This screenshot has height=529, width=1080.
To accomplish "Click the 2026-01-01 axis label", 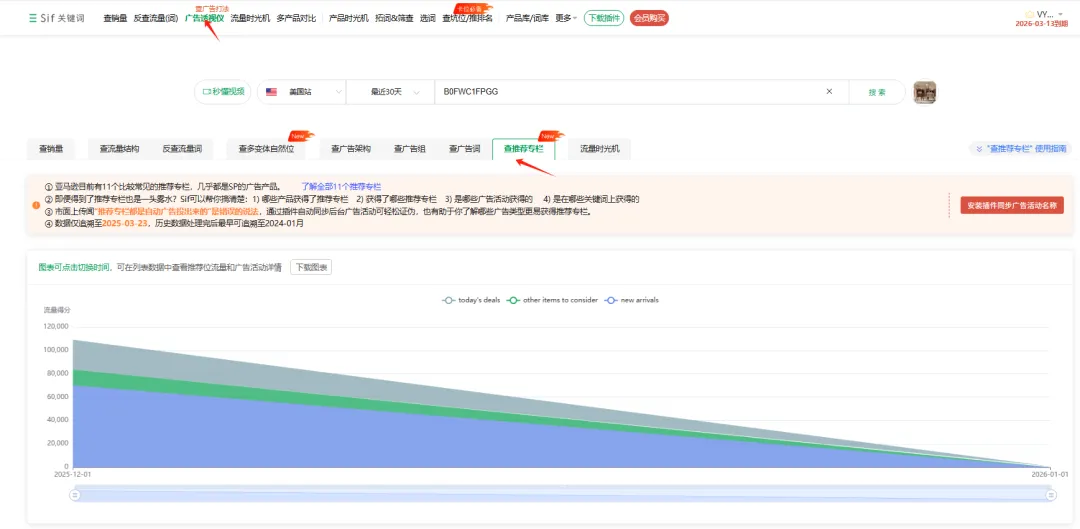I will [1050, 475].
